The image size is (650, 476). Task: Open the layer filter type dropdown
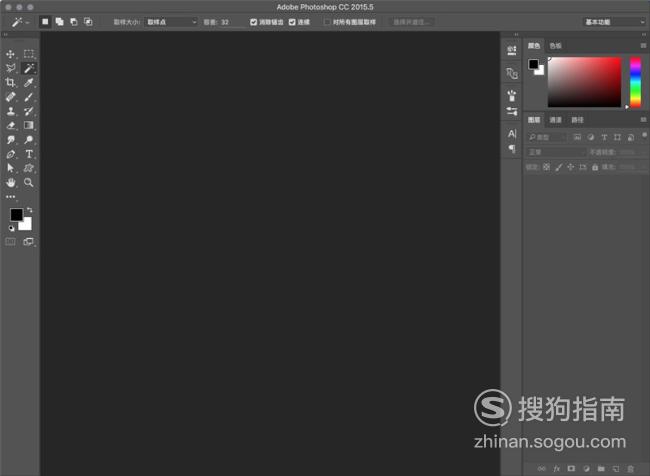547,137
